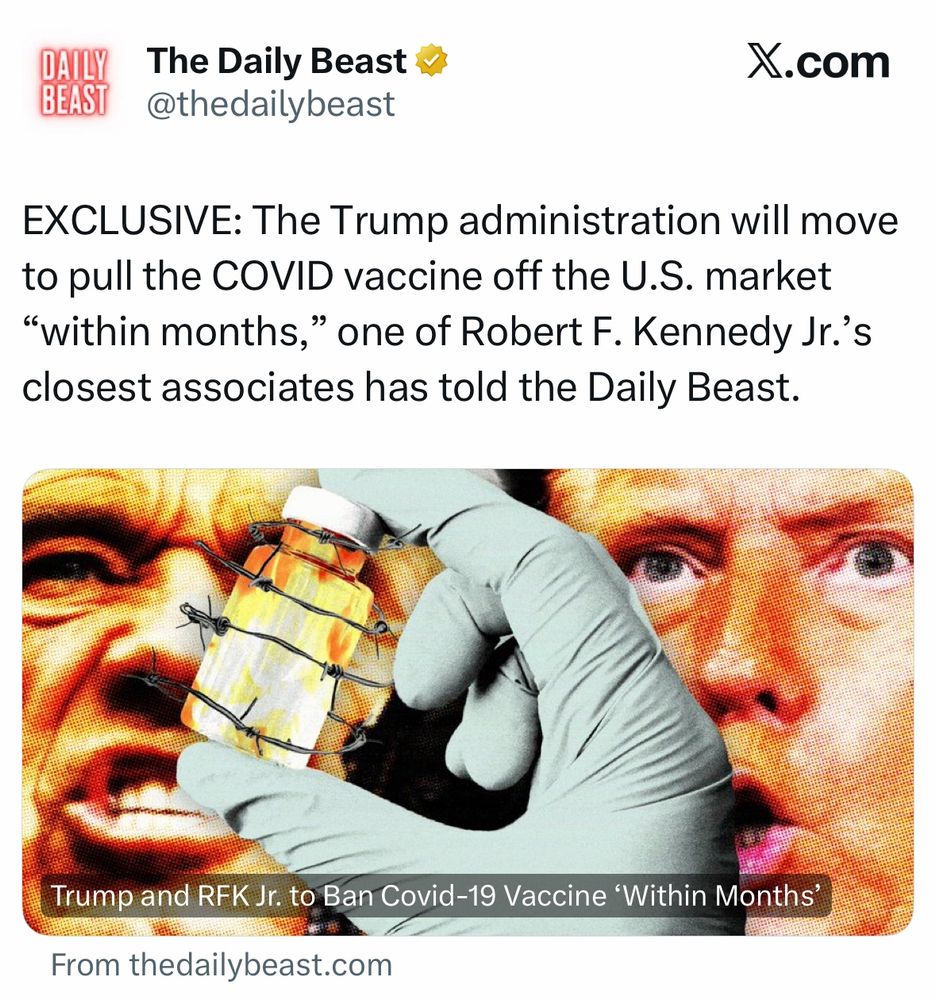
Task: Click 'Trump administration' in the post text
Action: click(x=525, y=221)
